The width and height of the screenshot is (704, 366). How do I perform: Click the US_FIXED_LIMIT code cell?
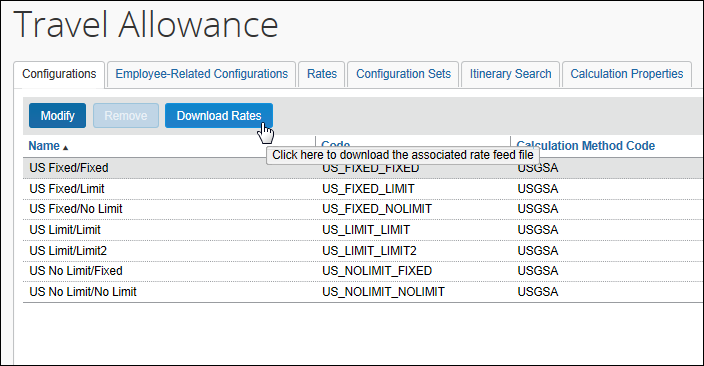click(368, 189)
